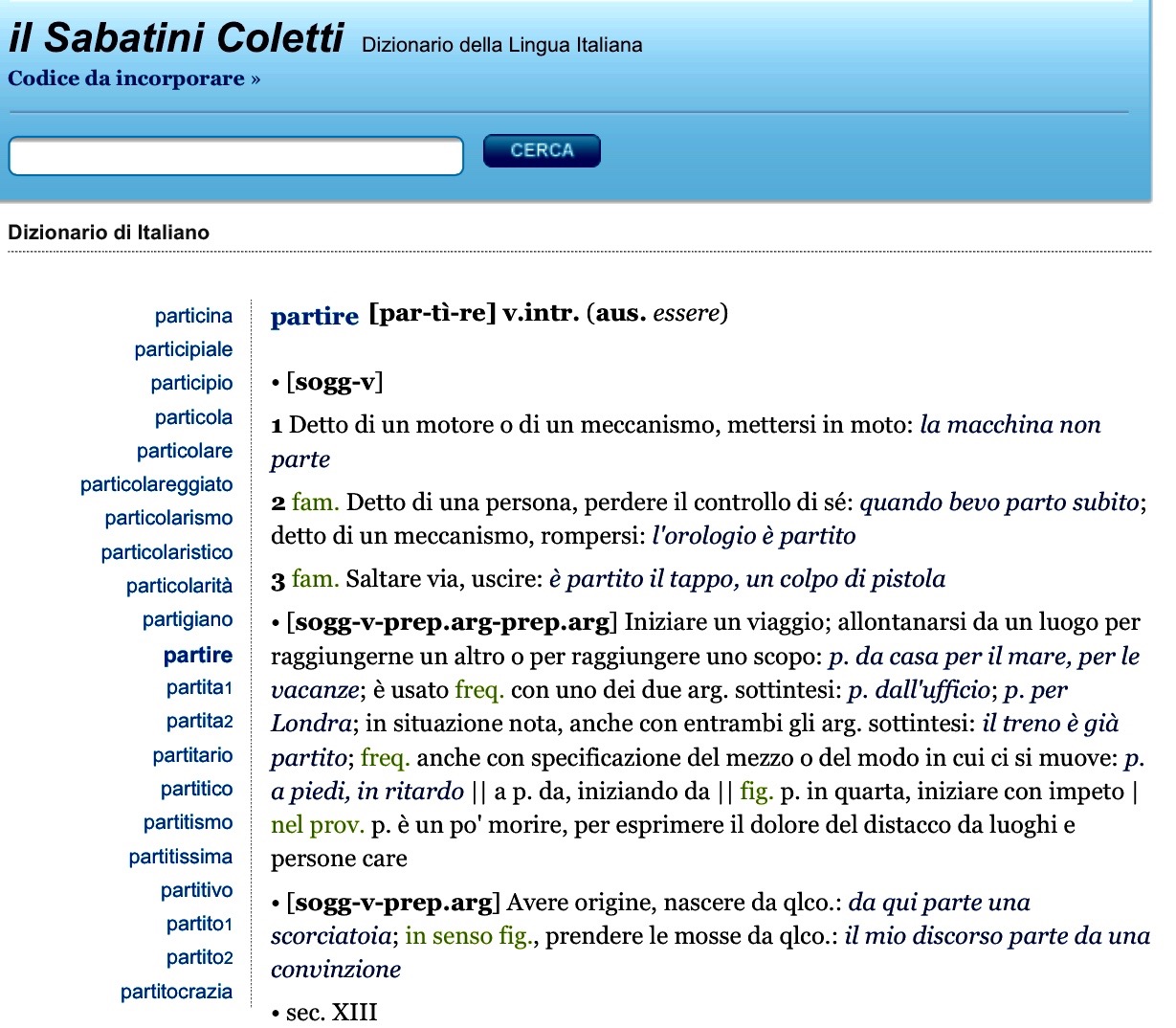1176x1028 pixels.
Task: Select 'particolareggiato' in the sidebar
Action: [x=156, y=484]
